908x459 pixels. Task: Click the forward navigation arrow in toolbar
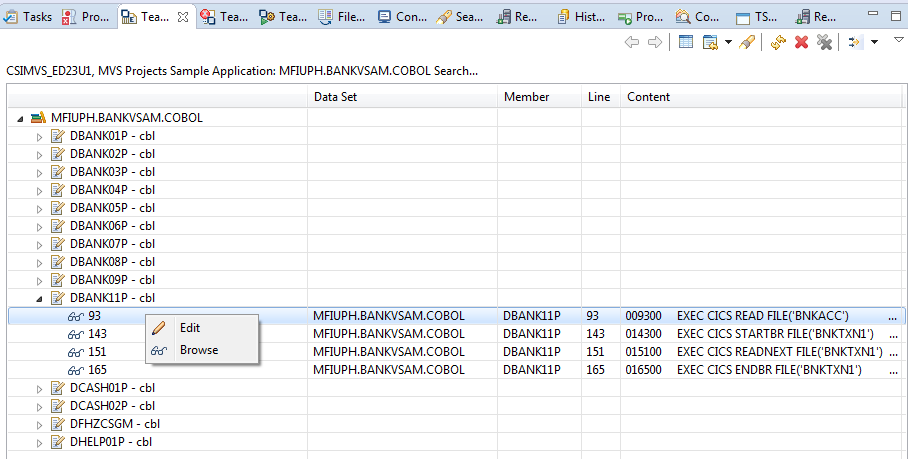pos(655,42)
